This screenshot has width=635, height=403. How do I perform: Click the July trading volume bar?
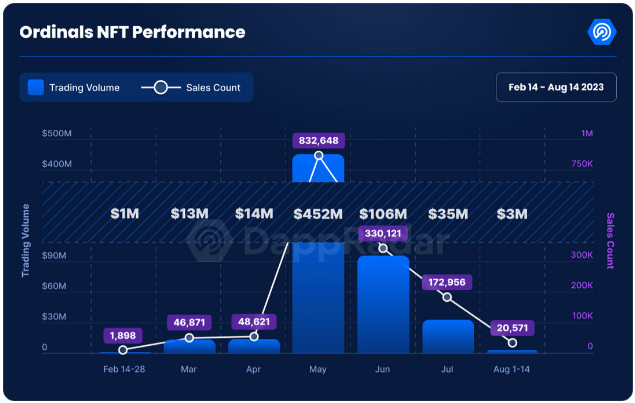(447, 336)
